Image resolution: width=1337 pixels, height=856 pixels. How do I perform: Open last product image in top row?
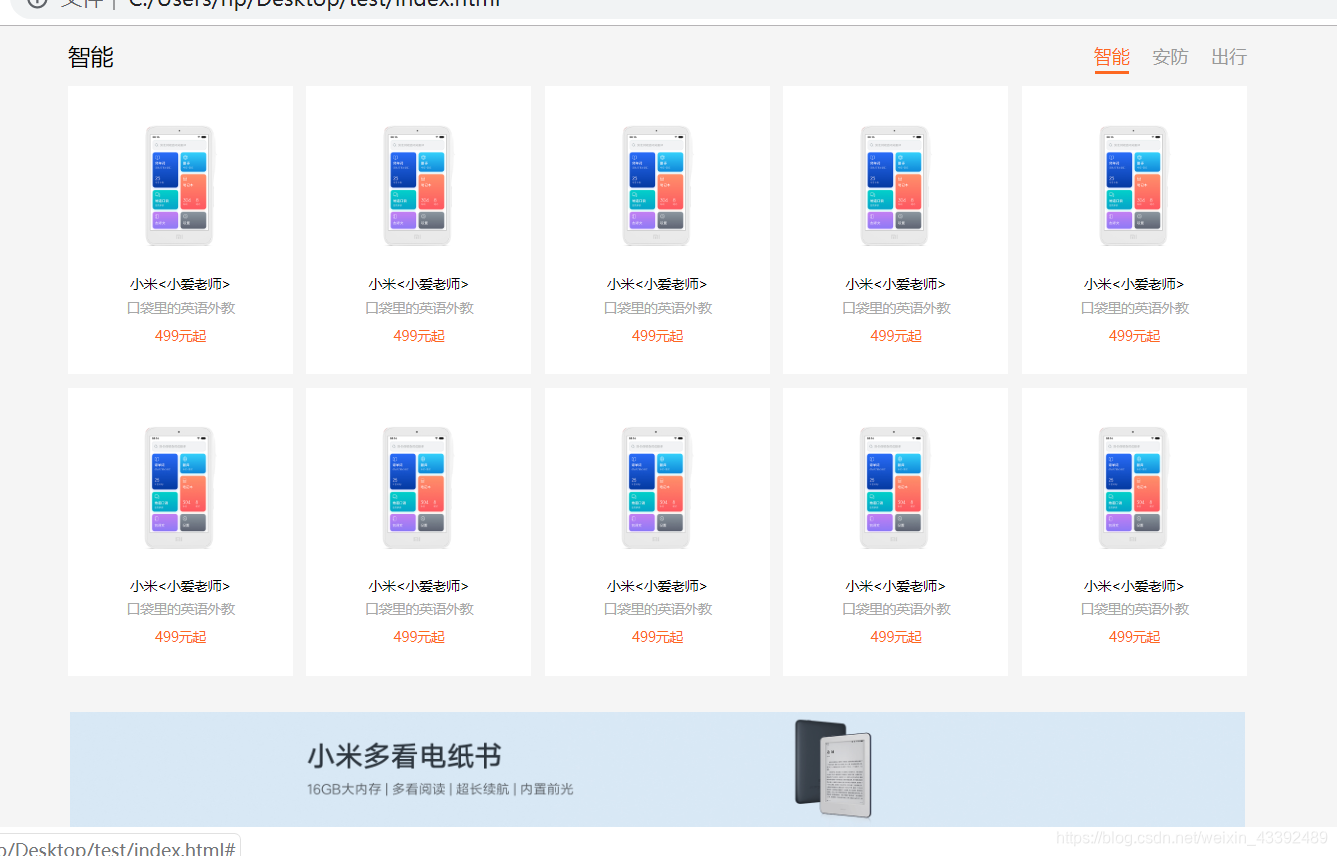[x=1134, y=185]
